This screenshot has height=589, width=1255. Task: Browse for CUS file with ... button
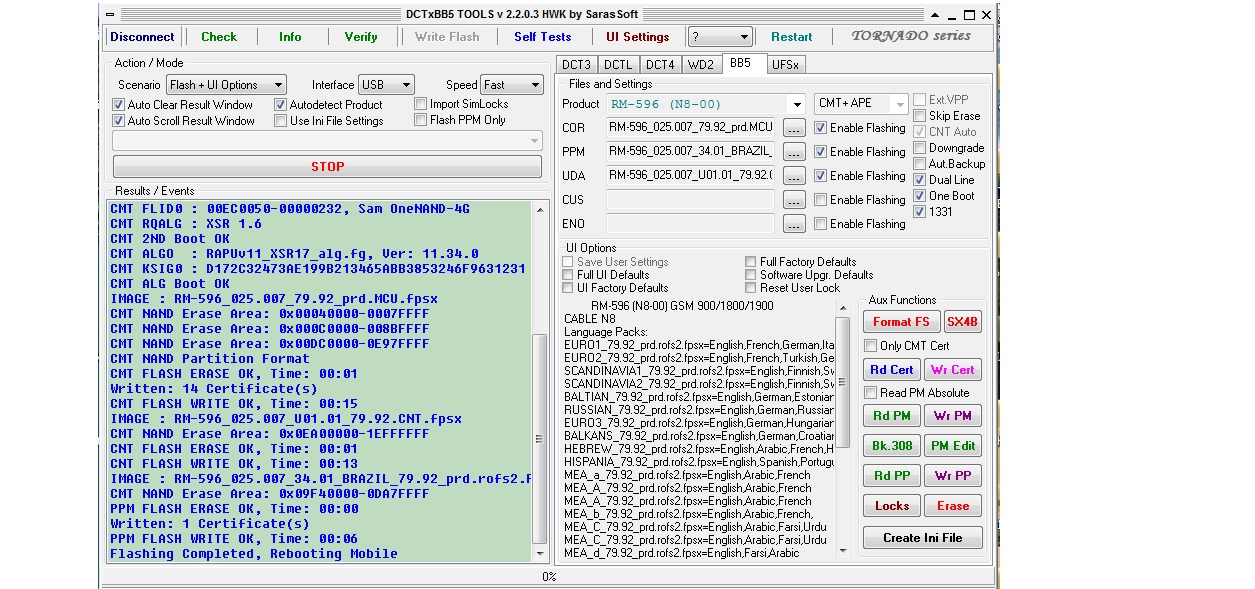[793, 200]
